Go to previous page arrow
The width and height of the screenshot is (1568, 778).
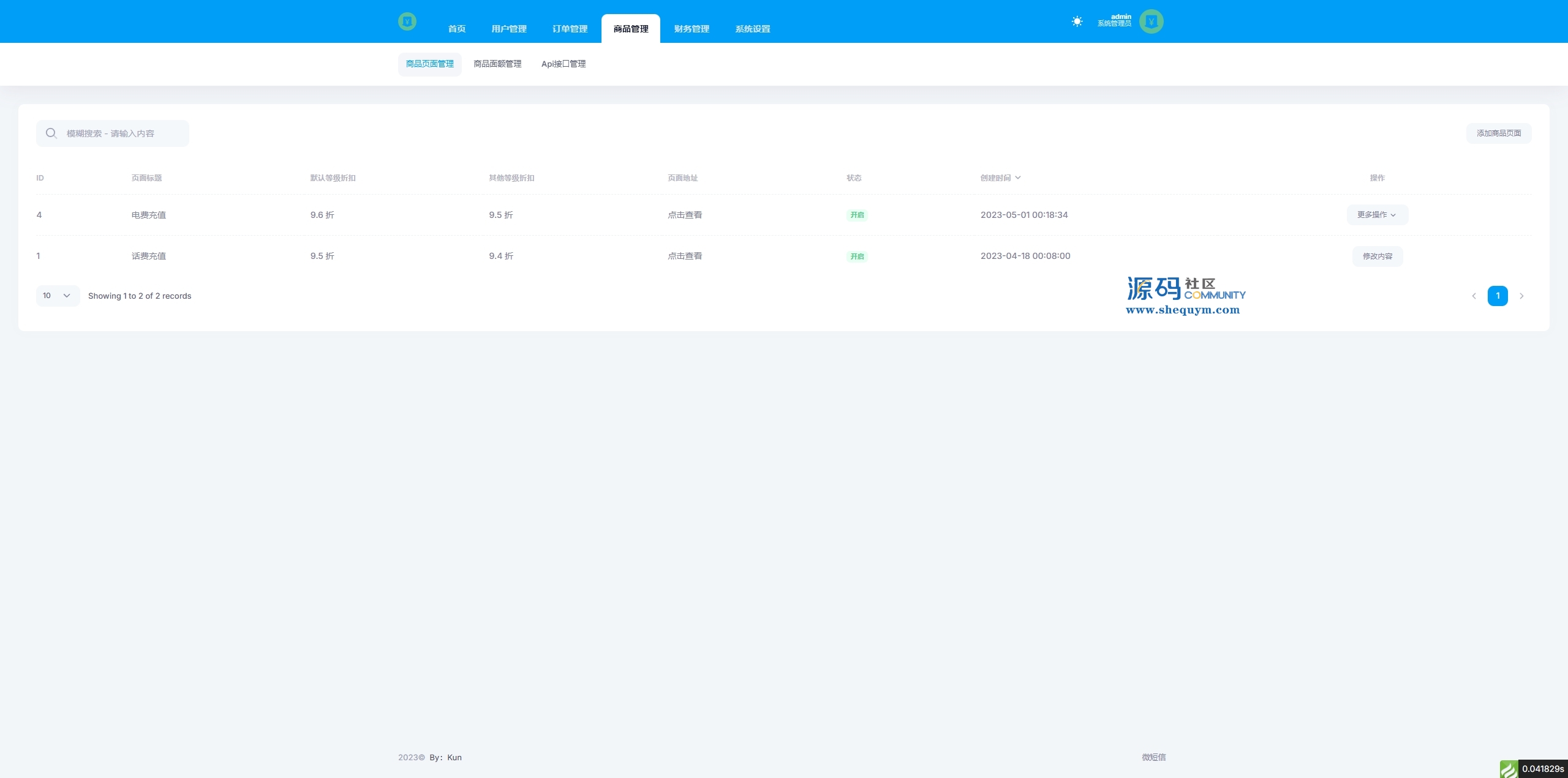click(1474, 296)
